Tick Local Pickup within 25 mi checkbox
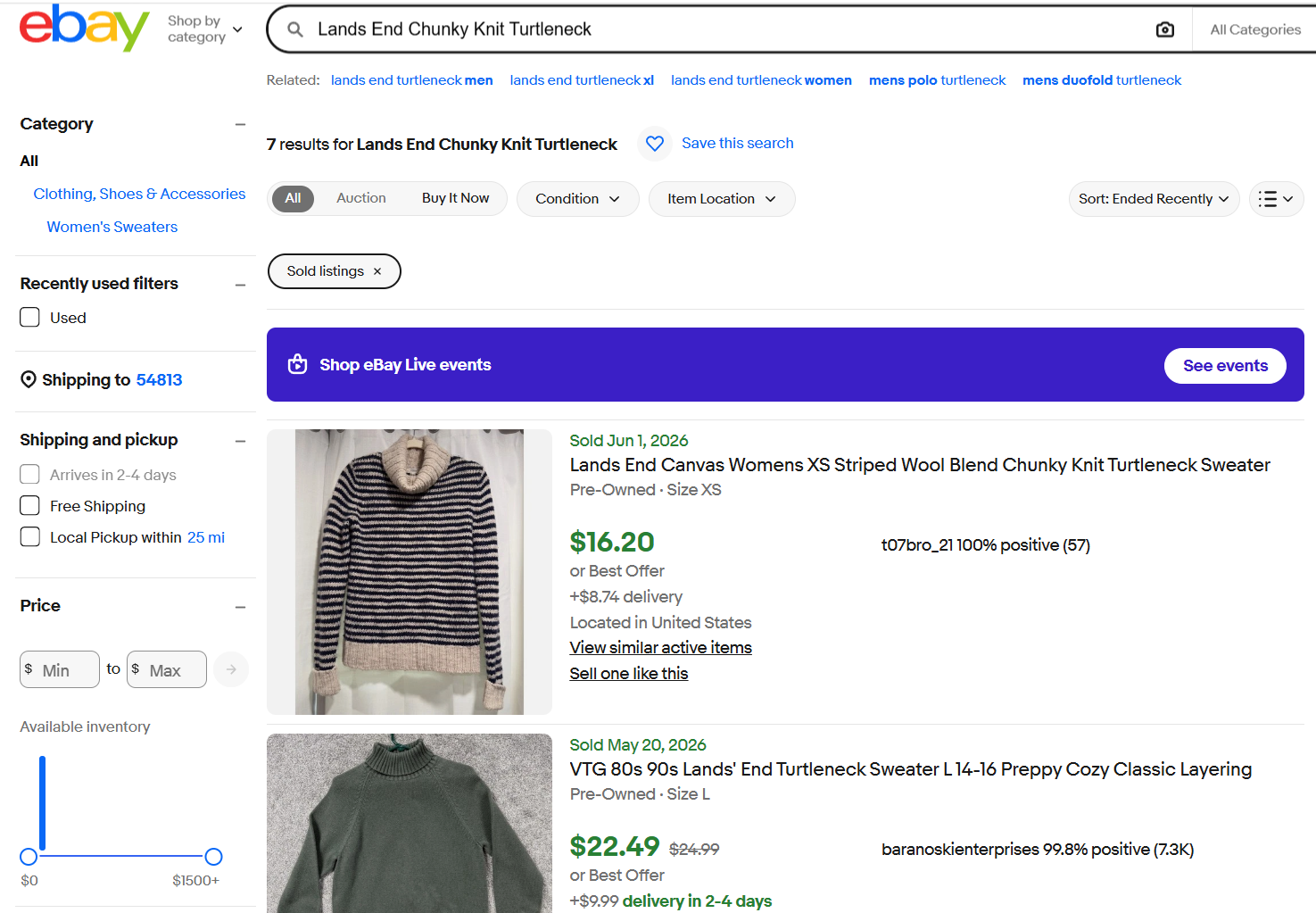The height and width of the screenshot is (913, 1316). pyautogui.click(x=30, y=537)
